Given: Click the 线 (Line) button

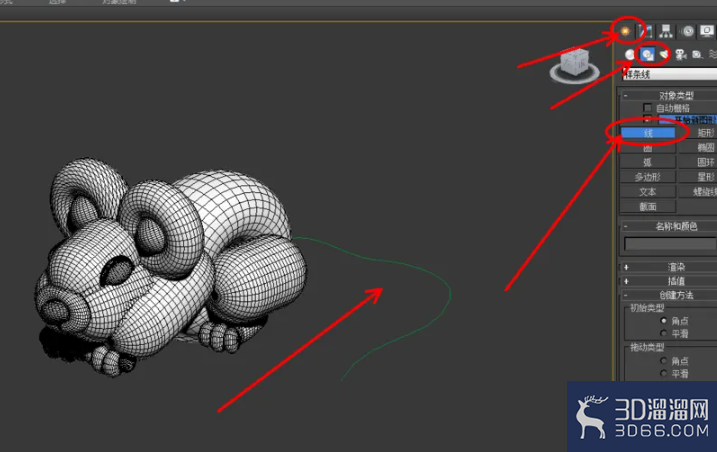Looking at the screenshot, I should (x=648, y=133).
